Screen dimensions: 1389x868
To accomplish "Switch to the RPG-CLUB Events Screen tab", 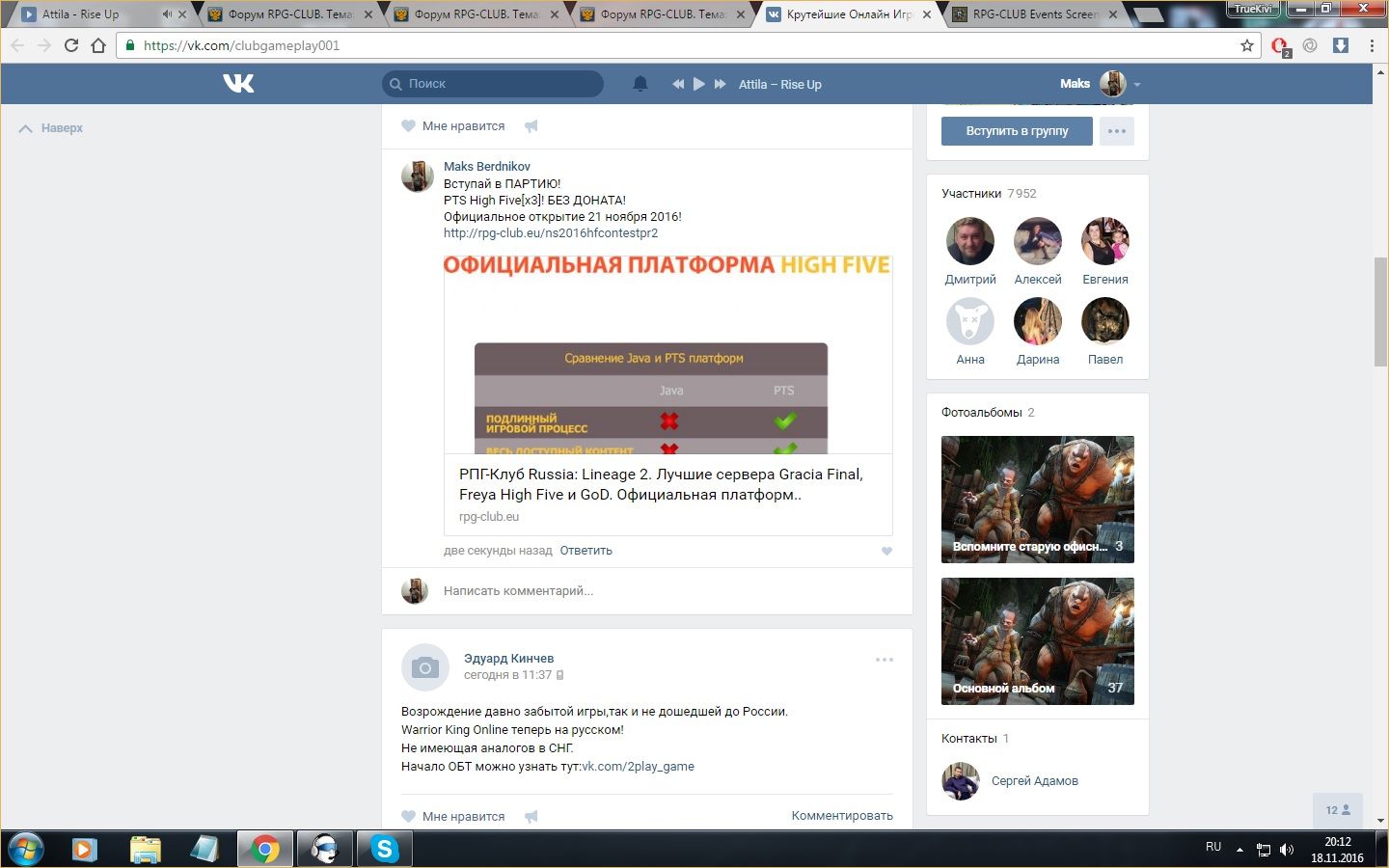I will 1034,14.
